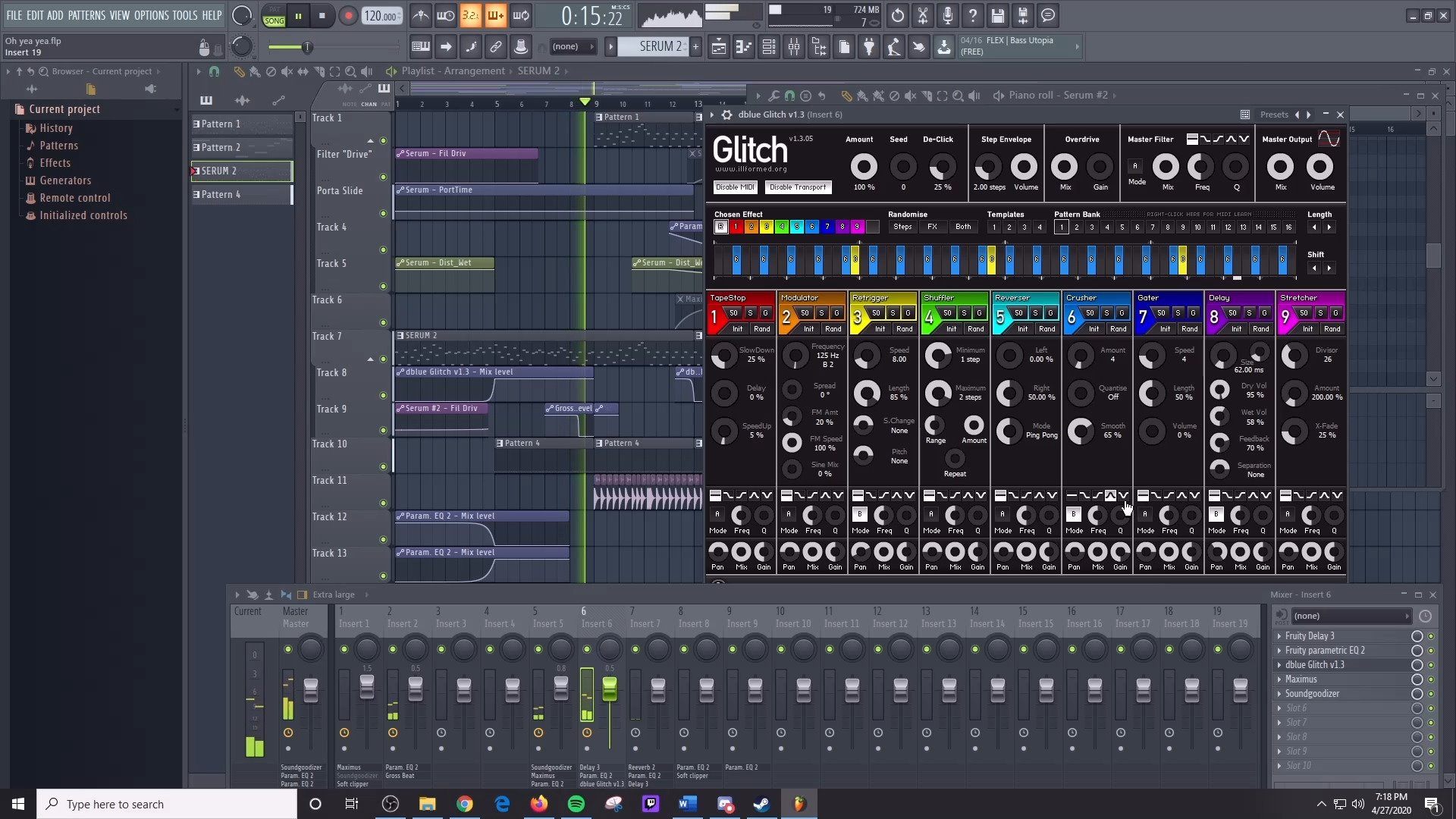Open Generators in the browser tree

tap(65, 180)
